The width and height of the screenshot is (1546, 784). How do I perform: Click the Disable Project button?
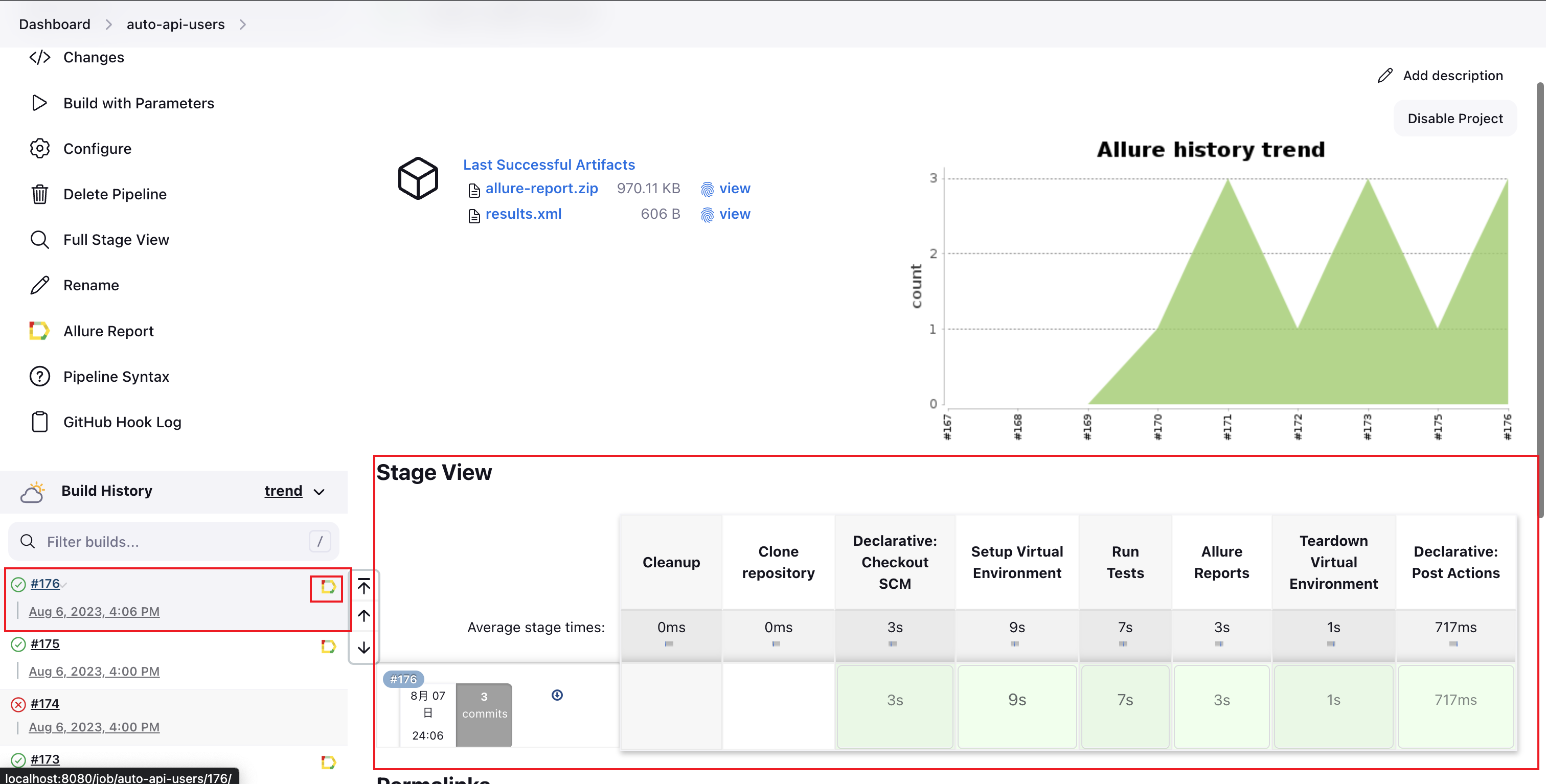1455,119
